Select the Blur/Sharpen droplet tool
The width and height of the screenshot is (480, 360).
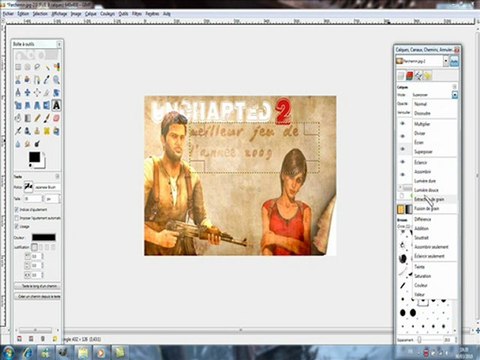pos(18,144)
